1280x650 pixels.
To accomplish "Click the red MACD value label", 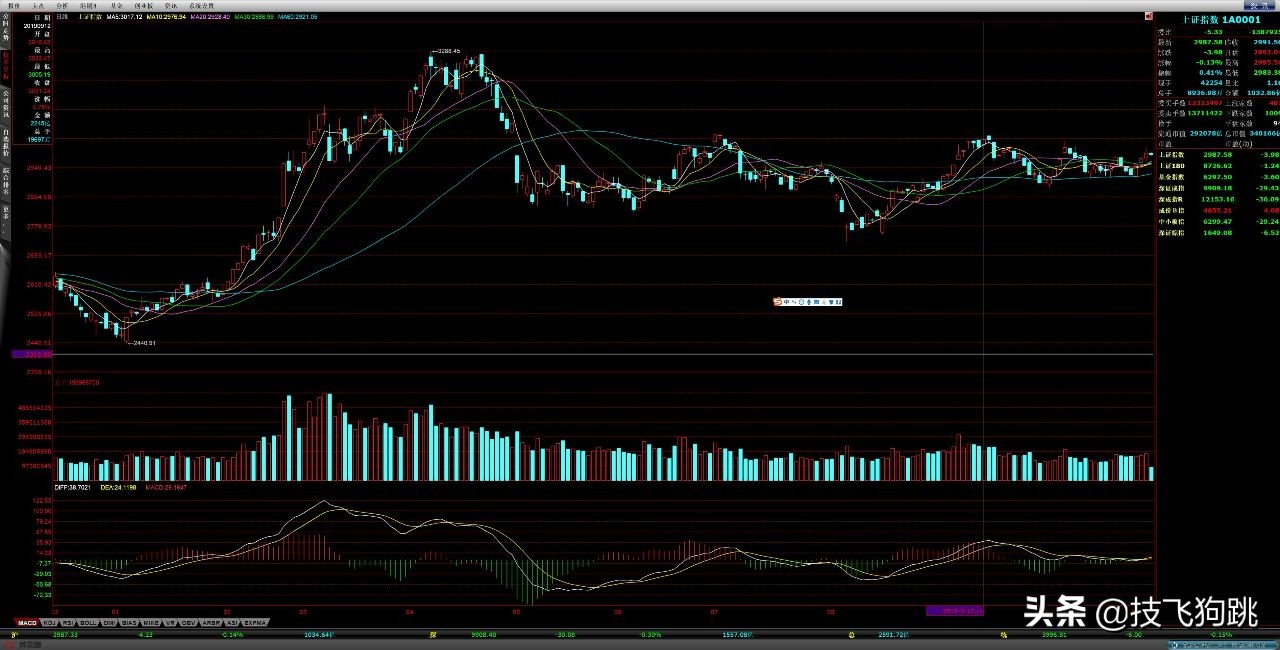I will [166, 488].
